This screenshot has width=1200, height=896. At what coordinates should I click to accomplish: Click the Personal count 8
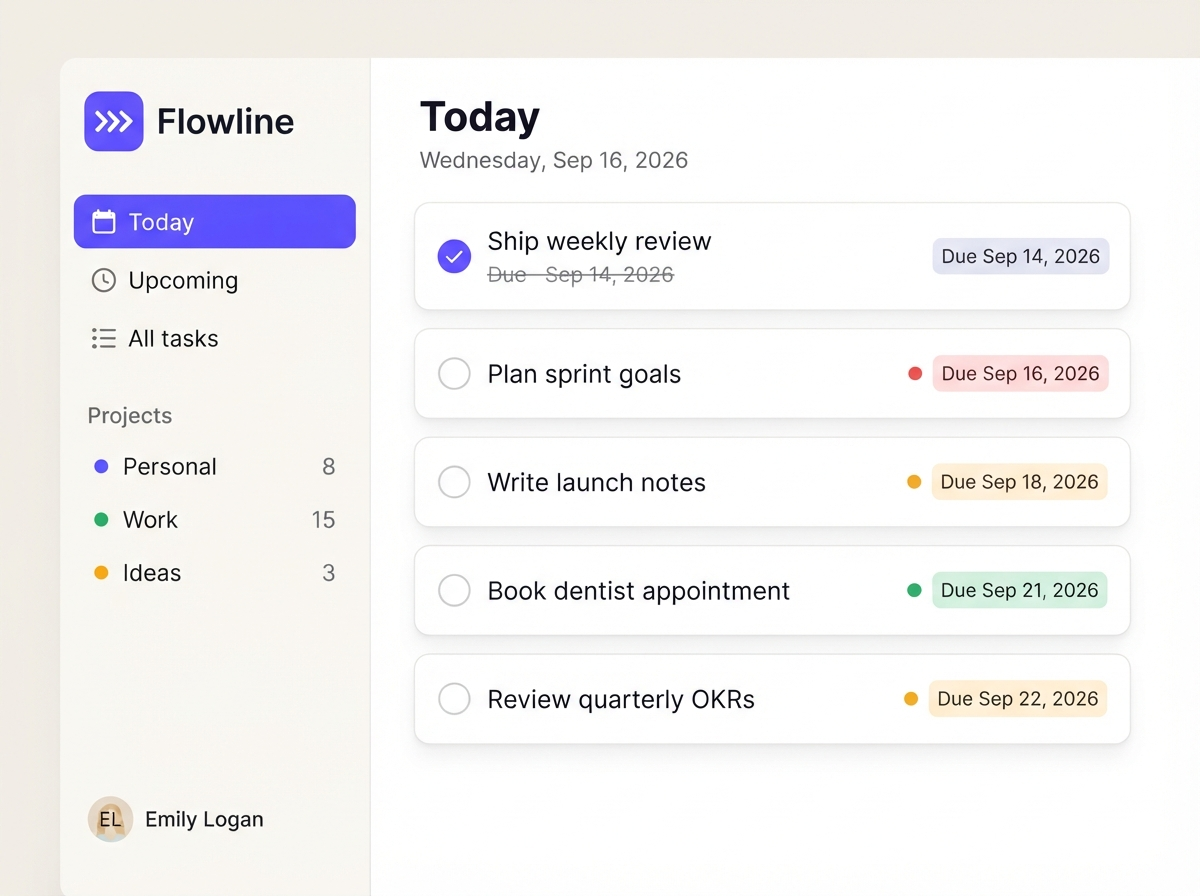point(328,467)
